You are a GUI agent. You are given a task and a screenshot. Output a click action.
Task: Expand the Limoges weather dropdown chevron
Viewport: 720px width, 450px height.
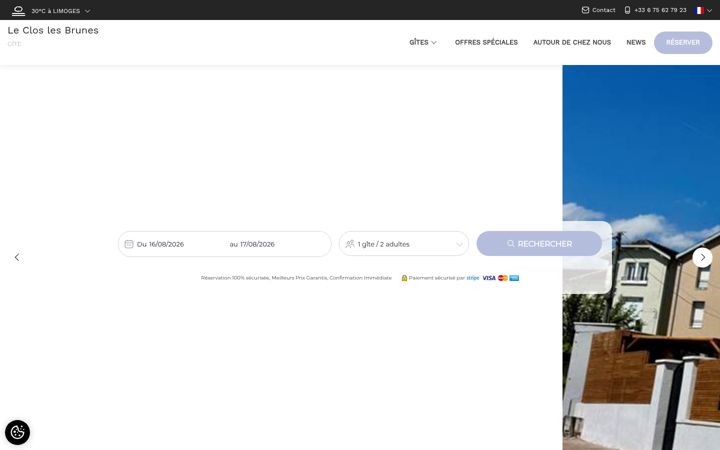(87, 11)
